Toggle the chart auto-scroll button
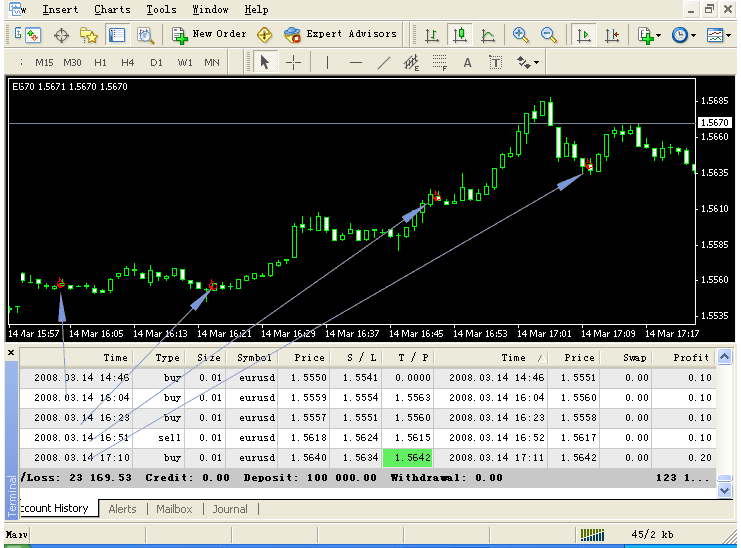741x548 pixels. coord(583,34)
